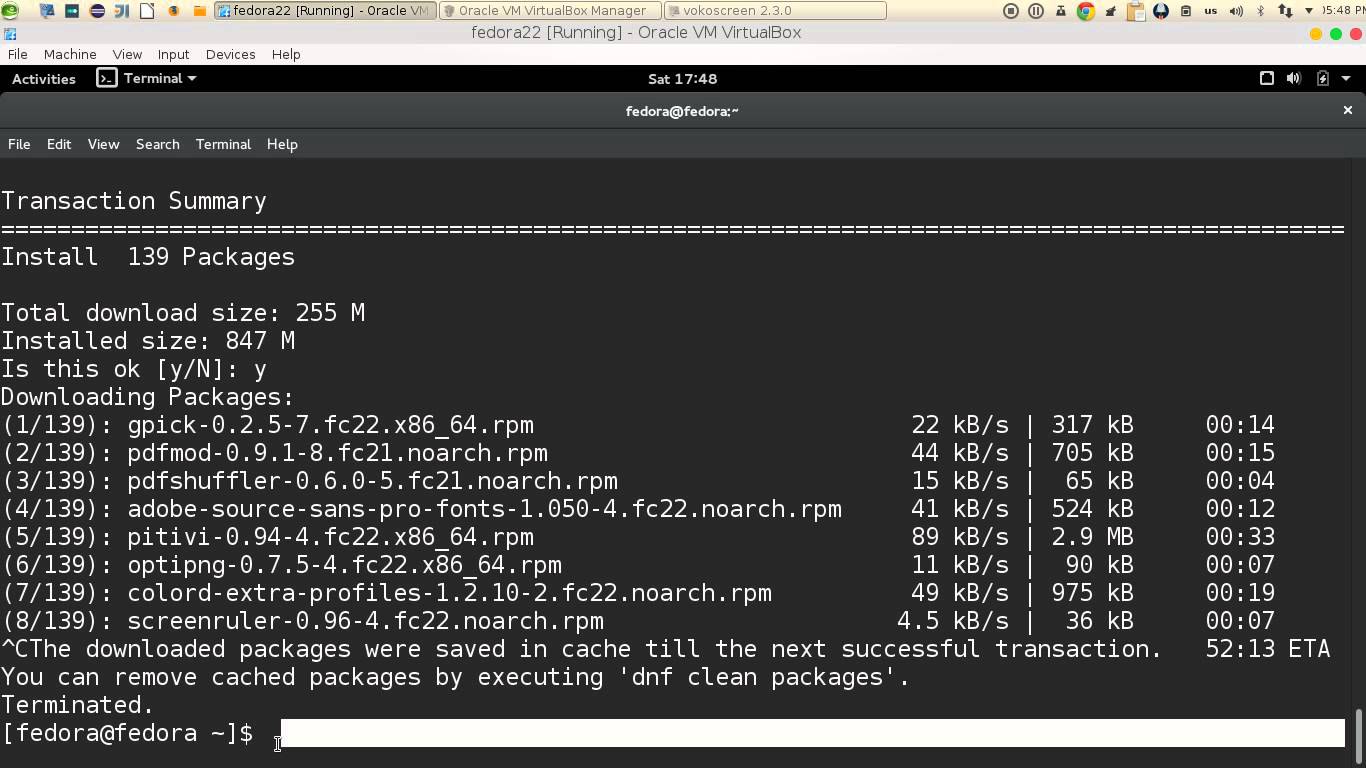Open the Search menu in the Terminal window
This screenshot has height=768, width=1366.
[157, 144]
